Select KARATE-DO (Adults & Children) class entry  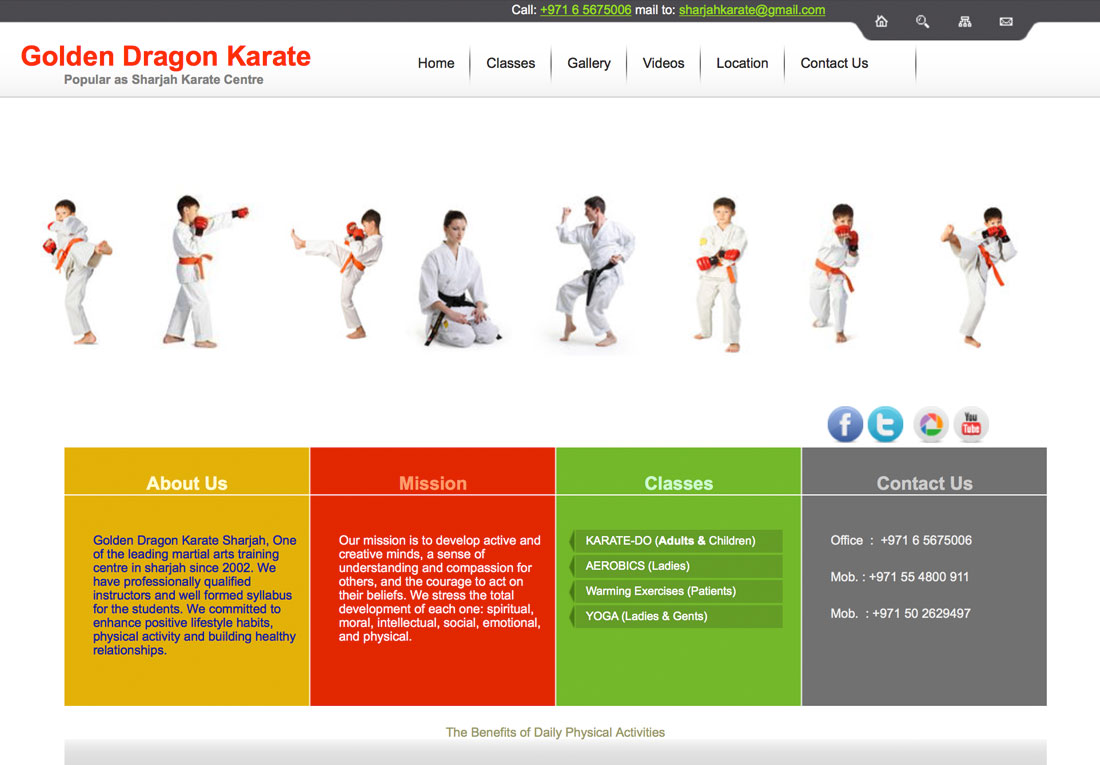(x=676, y=540)
